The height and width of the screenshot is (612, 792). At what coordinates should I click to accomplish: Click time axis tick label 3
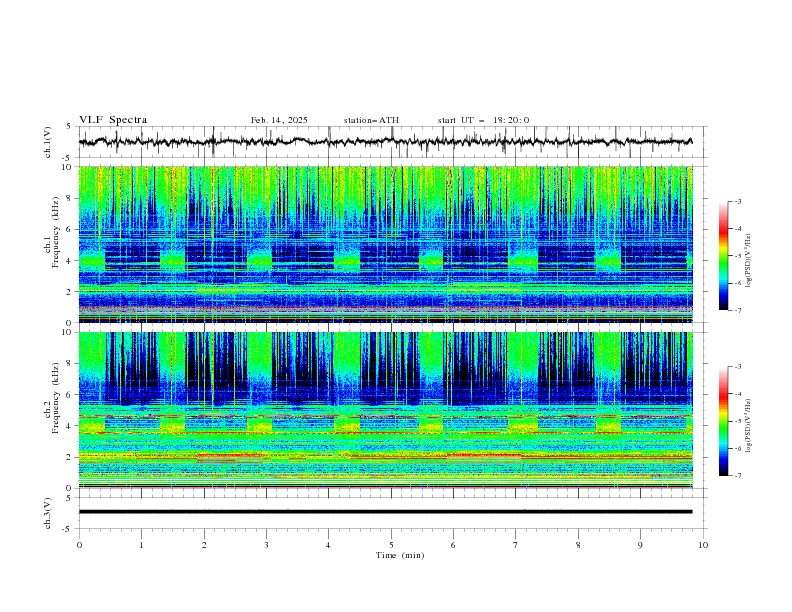tap(266, 545)
